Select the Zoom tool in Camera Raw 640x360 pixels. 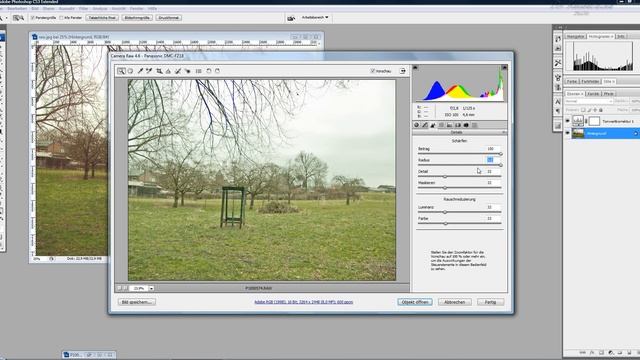[121, 71]
